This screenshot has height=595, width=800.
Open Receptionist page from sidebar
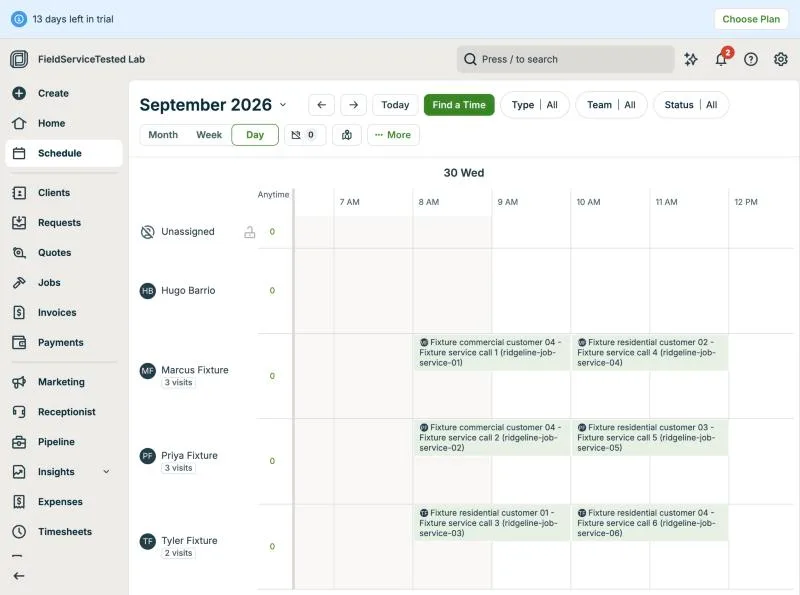64,412
